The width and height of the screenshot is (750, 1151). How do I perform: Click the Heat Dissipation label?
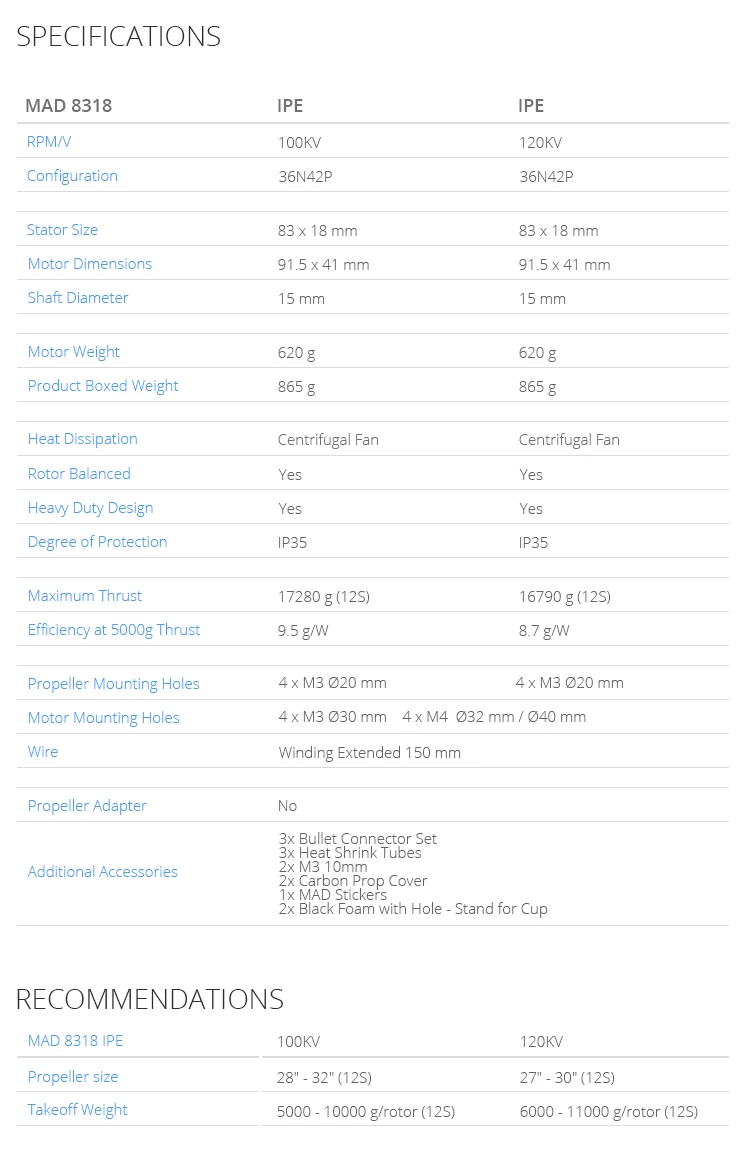tap(82, 439)
